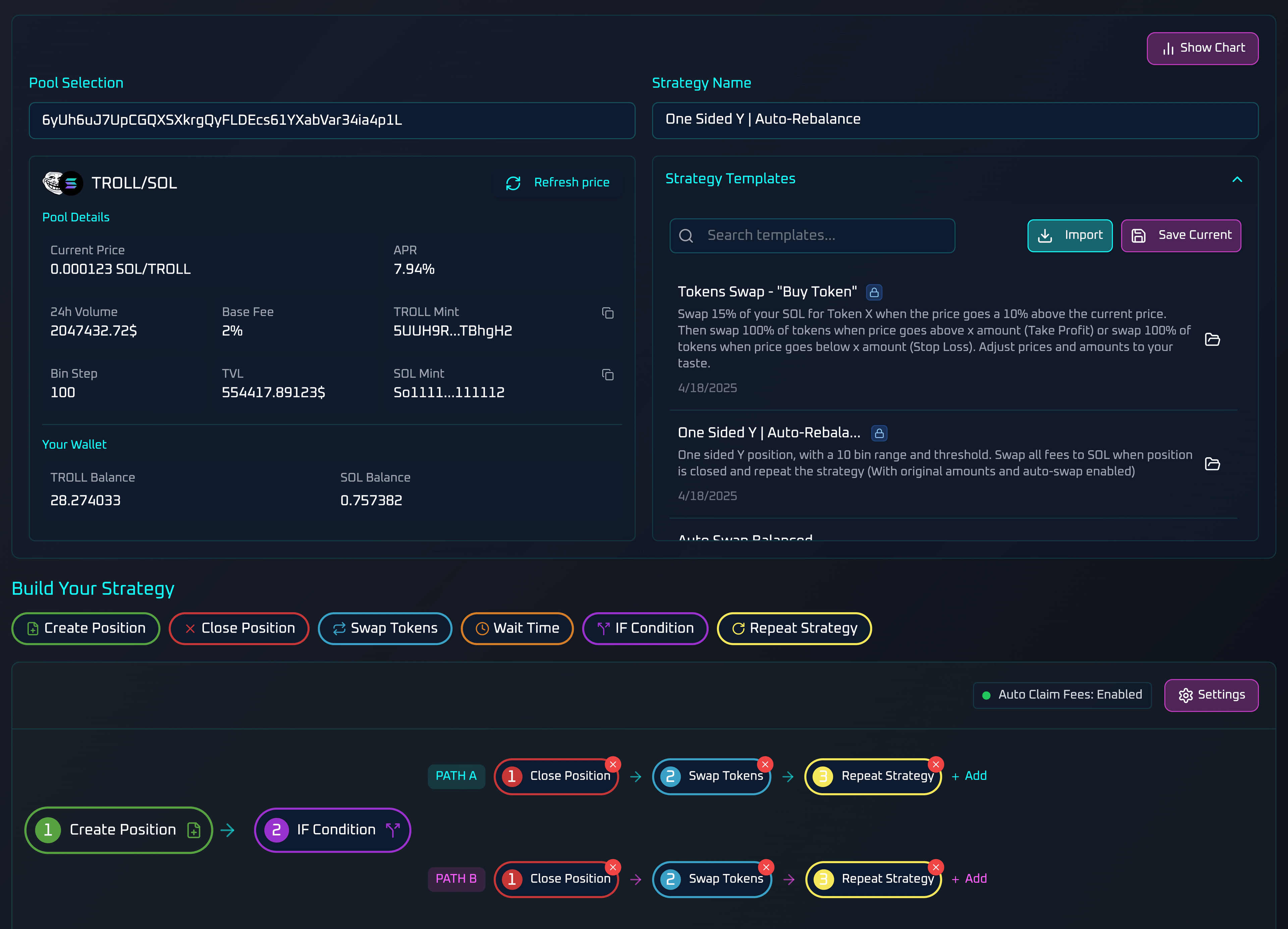Click the refresh price icon
This screenshot has width=1288, height=929.
coord(513,183)
